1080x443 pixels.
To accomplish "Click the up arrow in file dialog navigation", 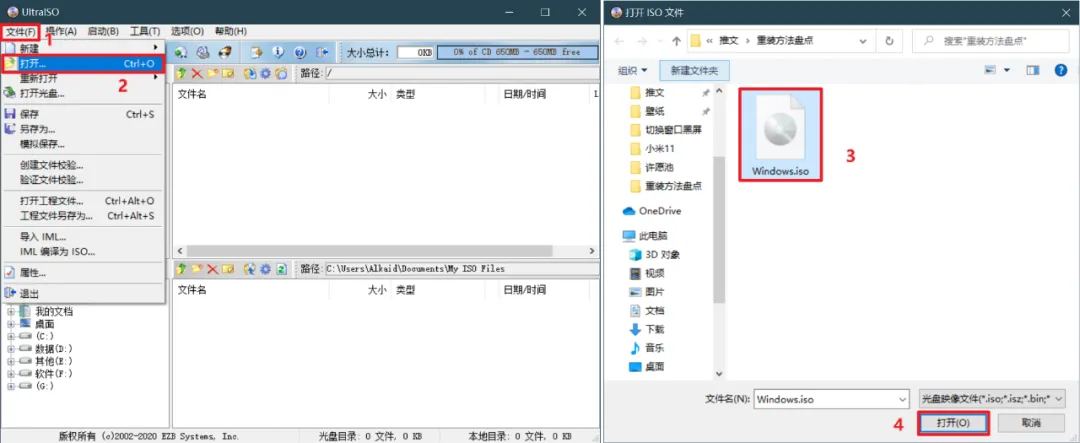I will coord(677,41).
